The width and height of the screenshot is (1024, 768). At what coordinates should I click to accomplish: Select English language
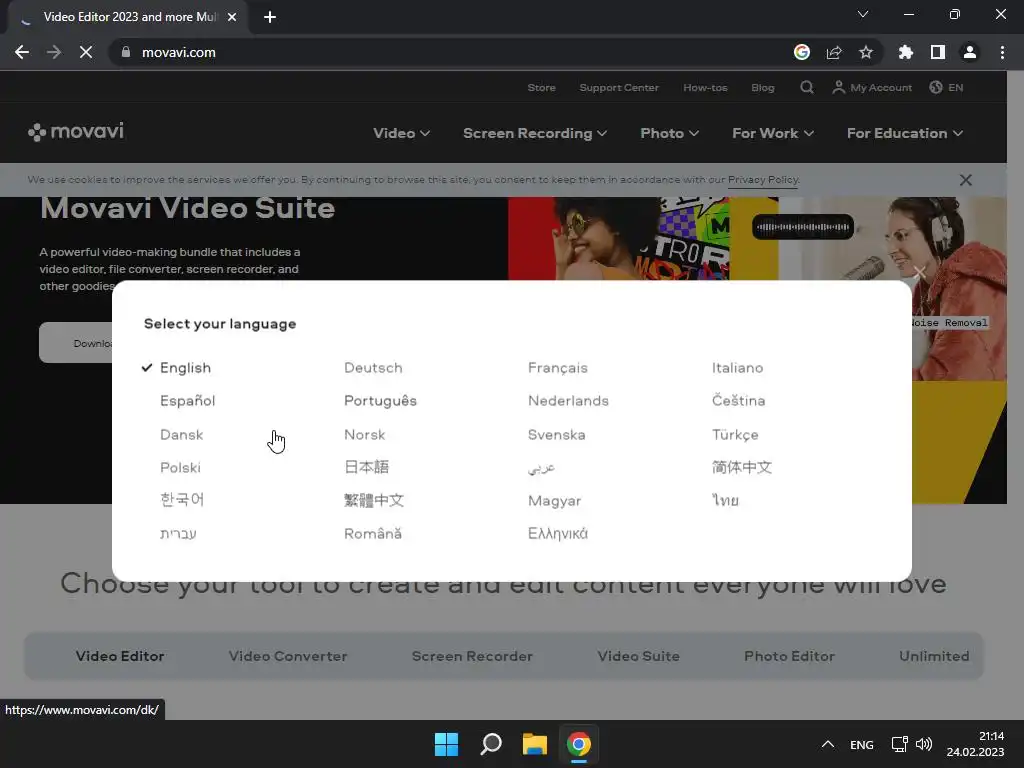point(185,368)
